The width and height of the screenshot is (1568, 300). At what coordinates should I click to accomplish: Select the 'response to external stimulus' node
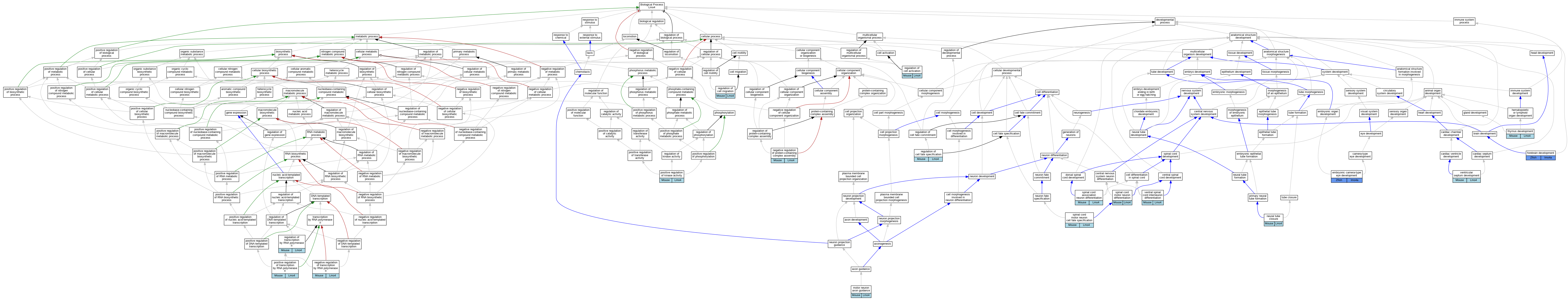click(590, 36)
